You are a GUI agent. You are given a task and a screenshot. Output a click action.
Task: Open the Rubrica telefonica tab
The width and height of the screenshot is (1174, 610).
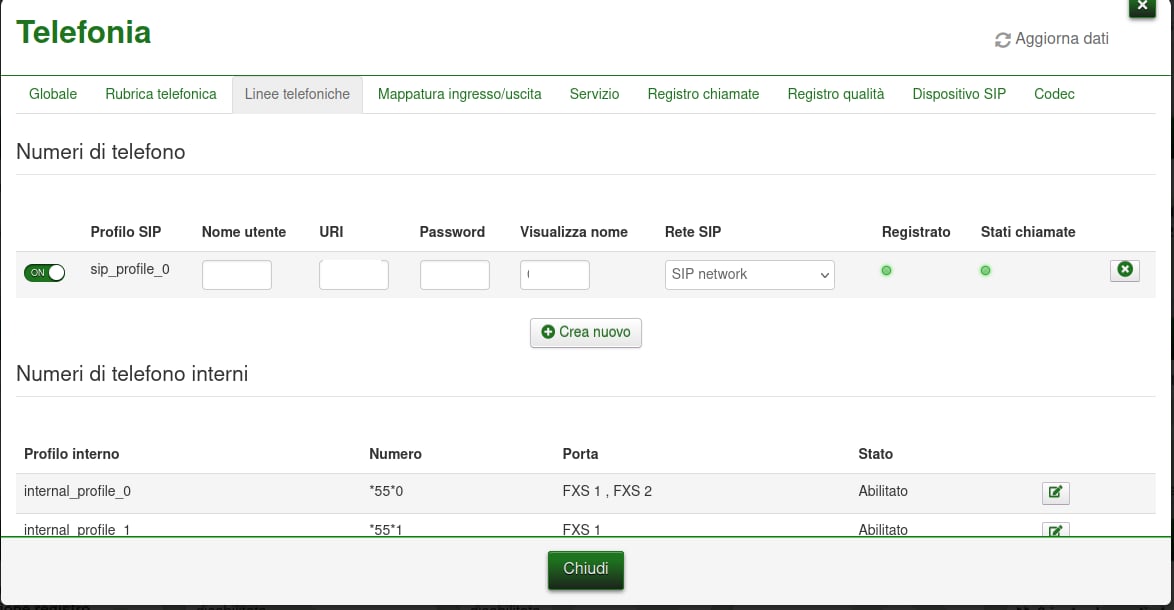(x=161, y=94)
